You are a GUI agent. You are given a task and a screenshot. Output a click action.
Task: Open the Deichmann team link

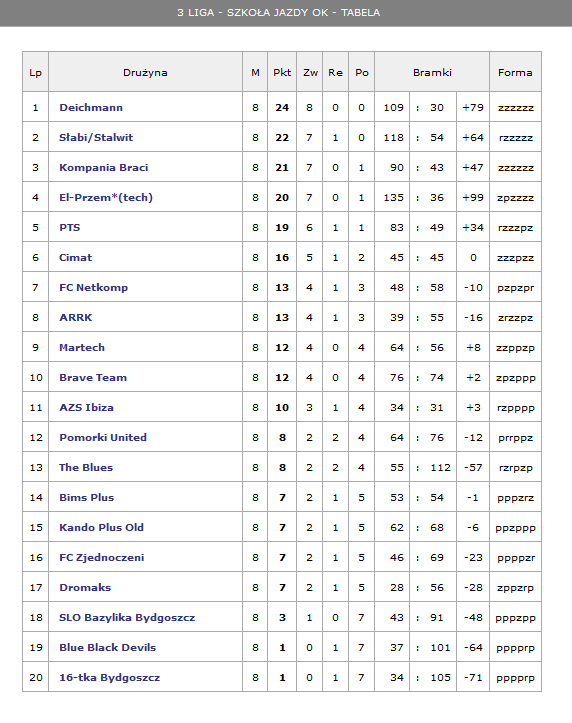pyautogui.click(x=91, y=107)
